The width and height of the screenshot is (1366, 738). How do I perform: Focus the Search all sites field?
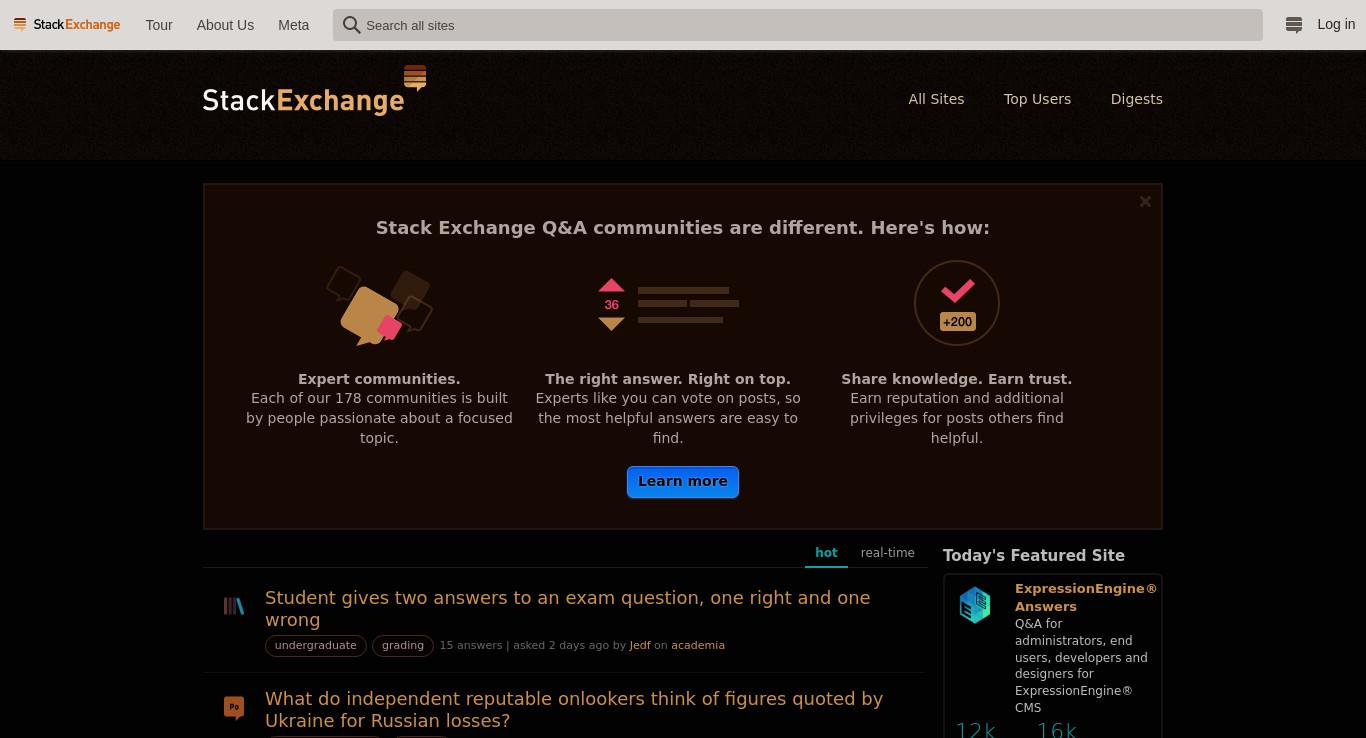coord(798,25)
